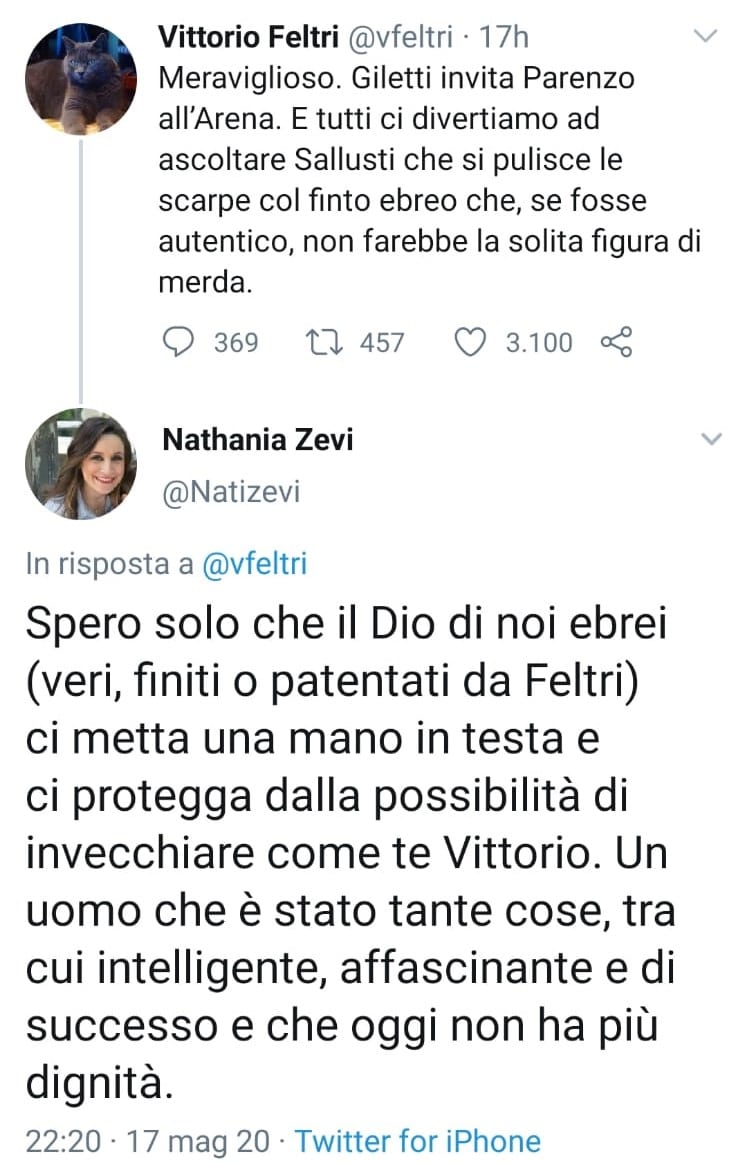Click the 3.100 likes count

point(538,343)
